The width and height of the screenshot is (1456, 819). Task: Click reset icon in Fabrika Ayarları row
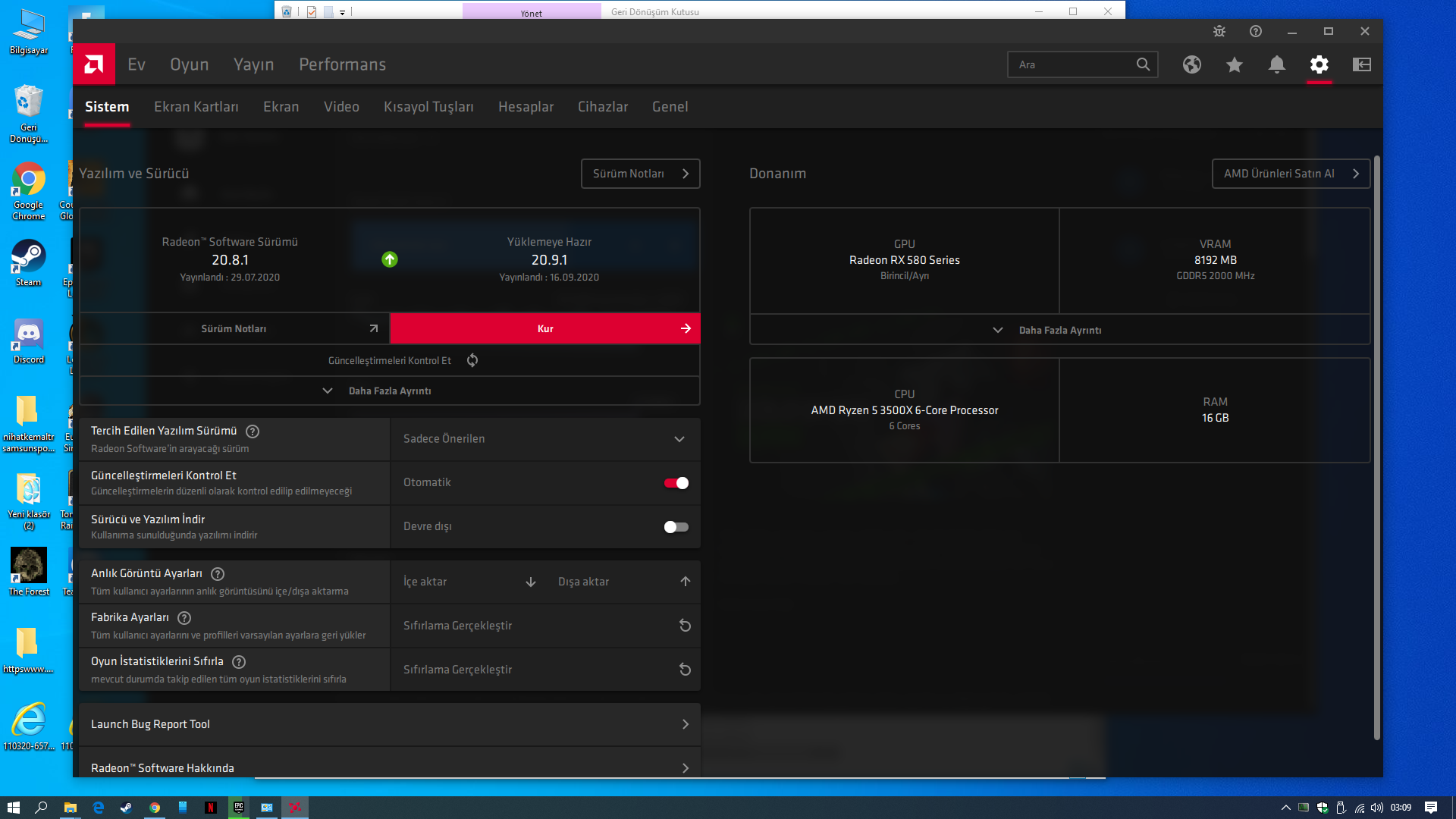point(685,626)
